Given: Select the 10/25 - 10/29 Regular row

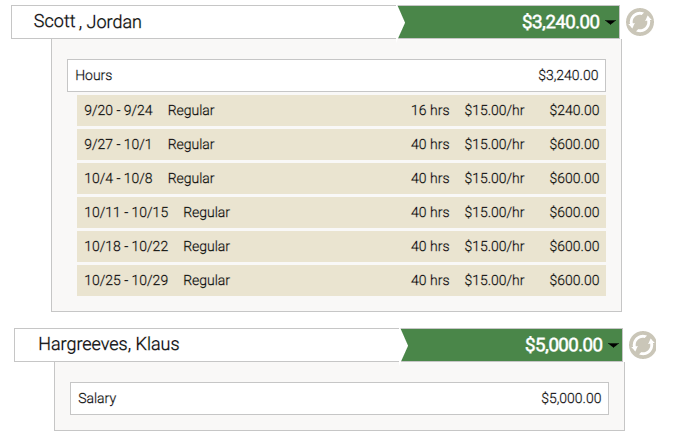Looking at the screenshot, I should pyautogui.click(x=341, y=280).
